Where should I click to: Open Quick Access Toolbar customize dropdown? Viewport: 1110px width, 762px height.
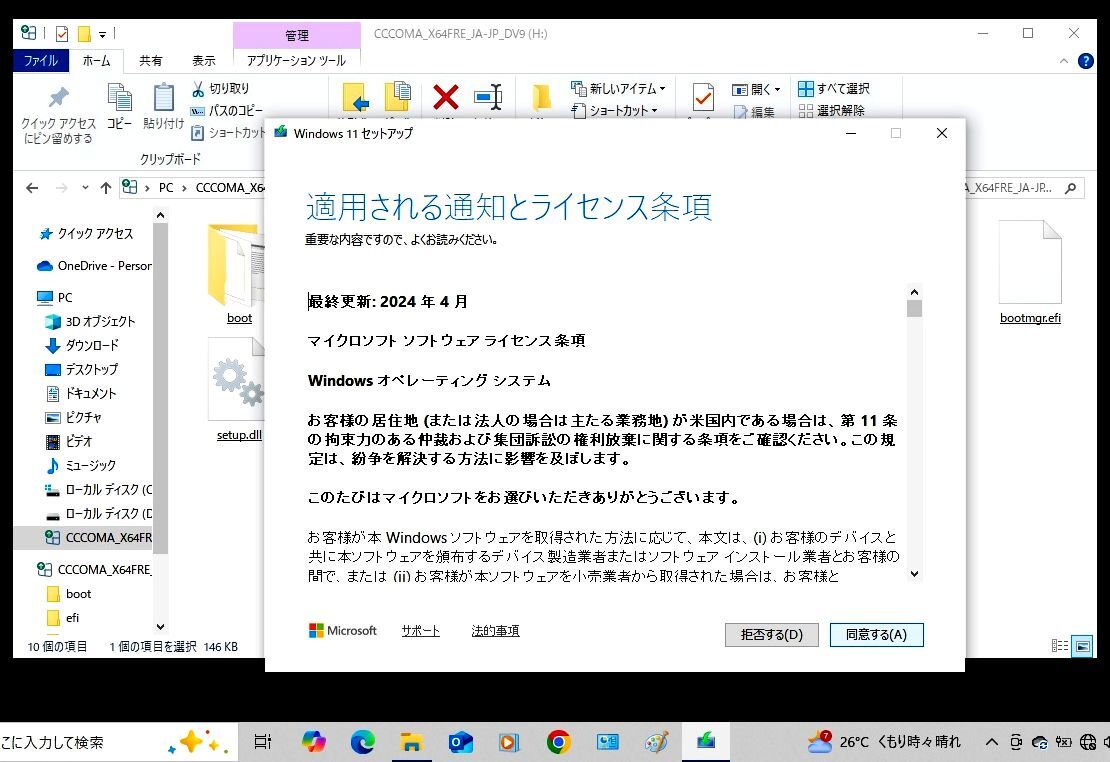(x=103, y=34)
